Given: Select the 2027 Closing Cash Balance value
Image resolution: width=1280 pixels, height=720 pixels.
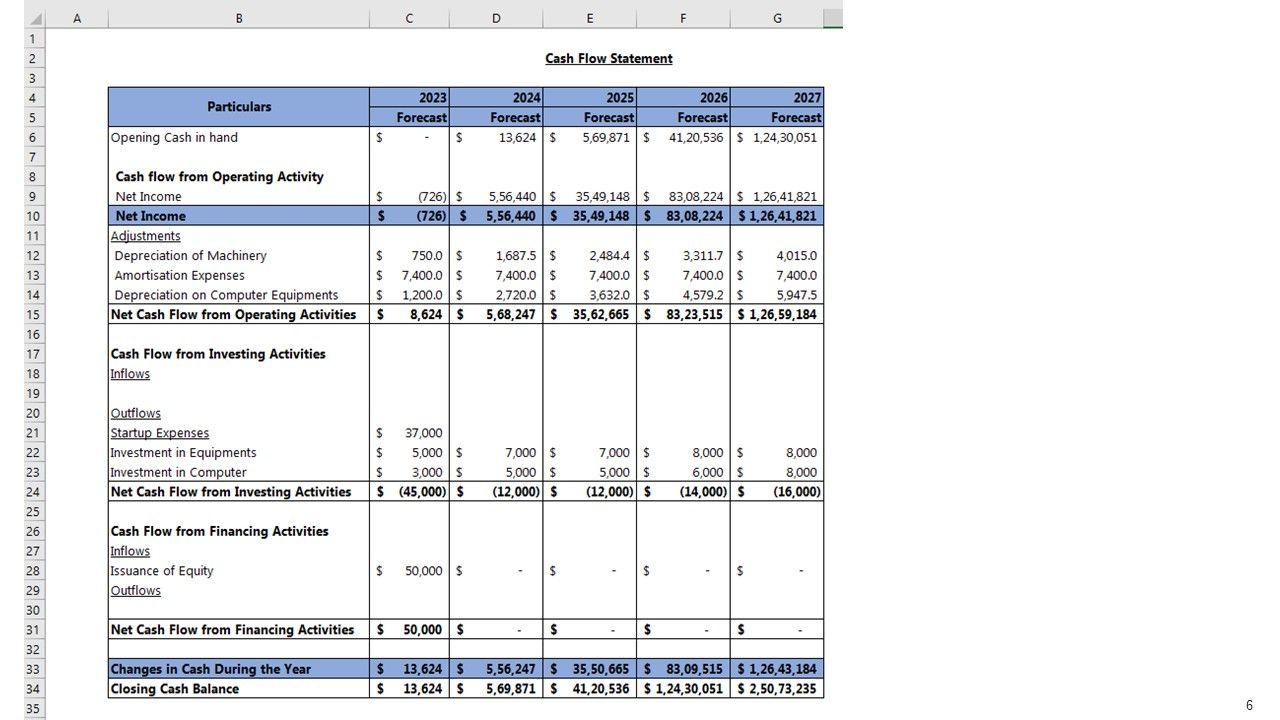Looking at the screenshot, I should pos(777,689).
